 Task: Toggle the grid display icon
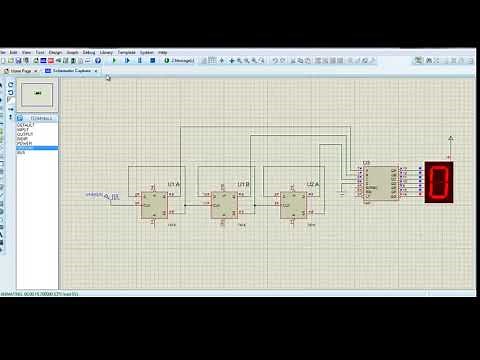click(212, 61)
